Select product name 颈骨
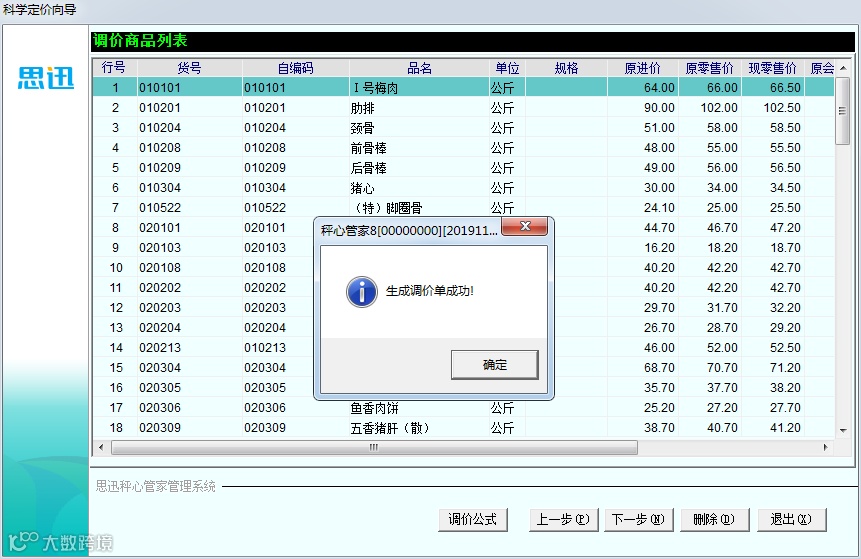This screenshot has height=559, width=861. (x=362, y=128)
